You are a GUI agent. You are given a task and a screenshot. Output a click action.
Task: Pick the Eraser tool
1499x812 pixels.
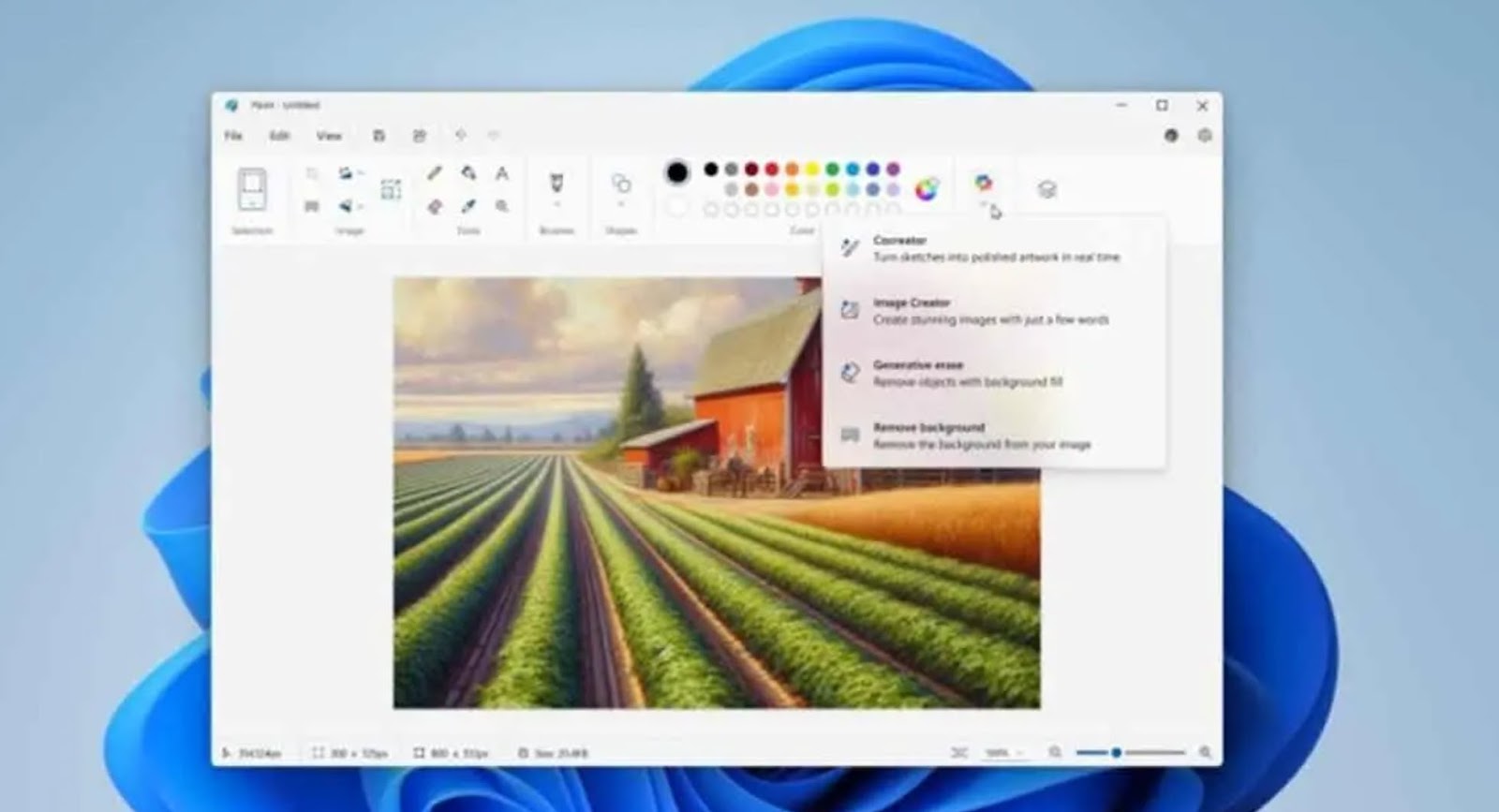pos(435,206)
